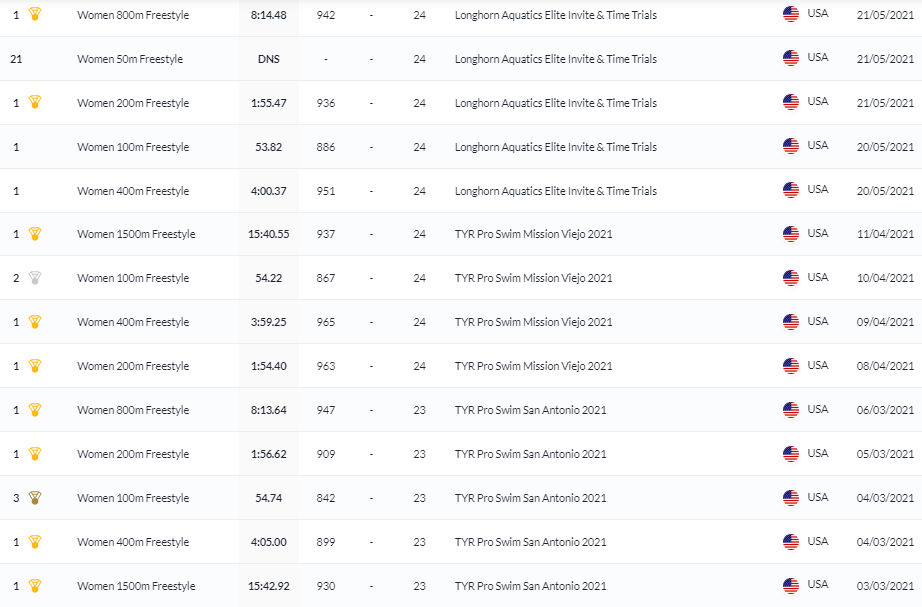Viewport: 922px width, 607px height.
Task: Open Longhorn Aquatics competition in 8:14.48 row
Action: point(555,15)
